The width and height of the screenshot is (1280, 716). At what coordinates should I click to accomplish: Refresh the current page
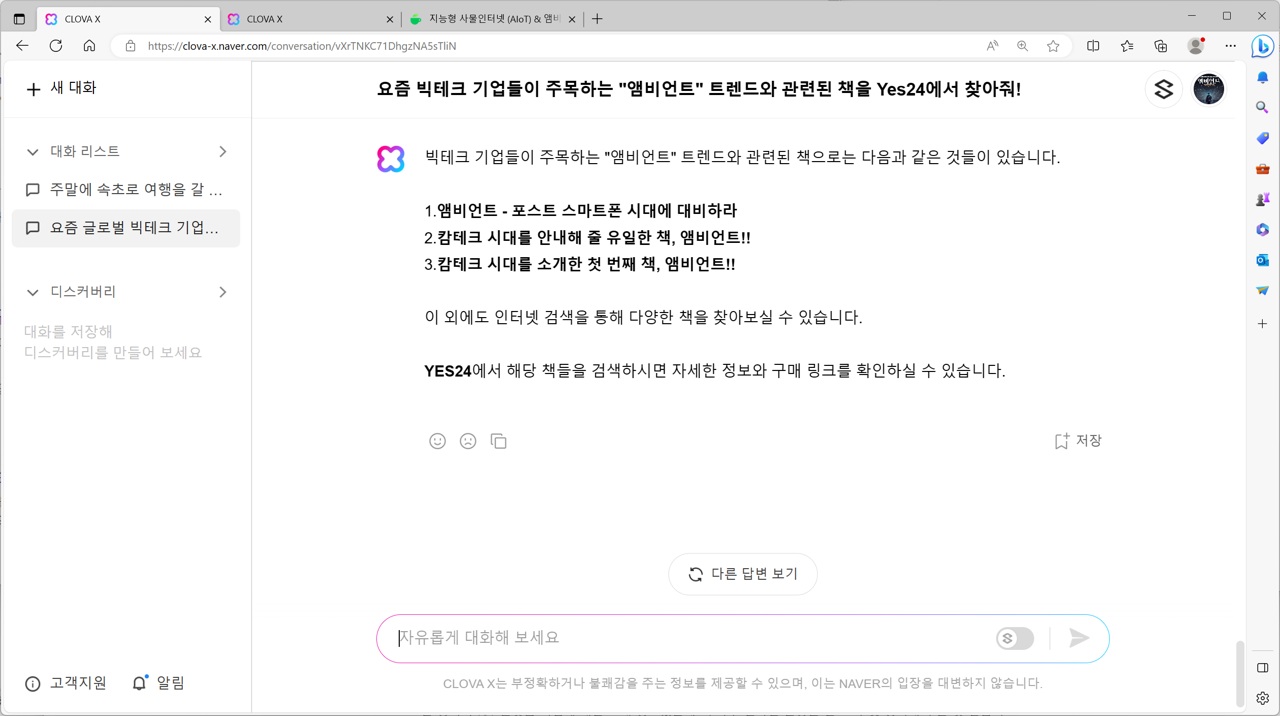56,46
